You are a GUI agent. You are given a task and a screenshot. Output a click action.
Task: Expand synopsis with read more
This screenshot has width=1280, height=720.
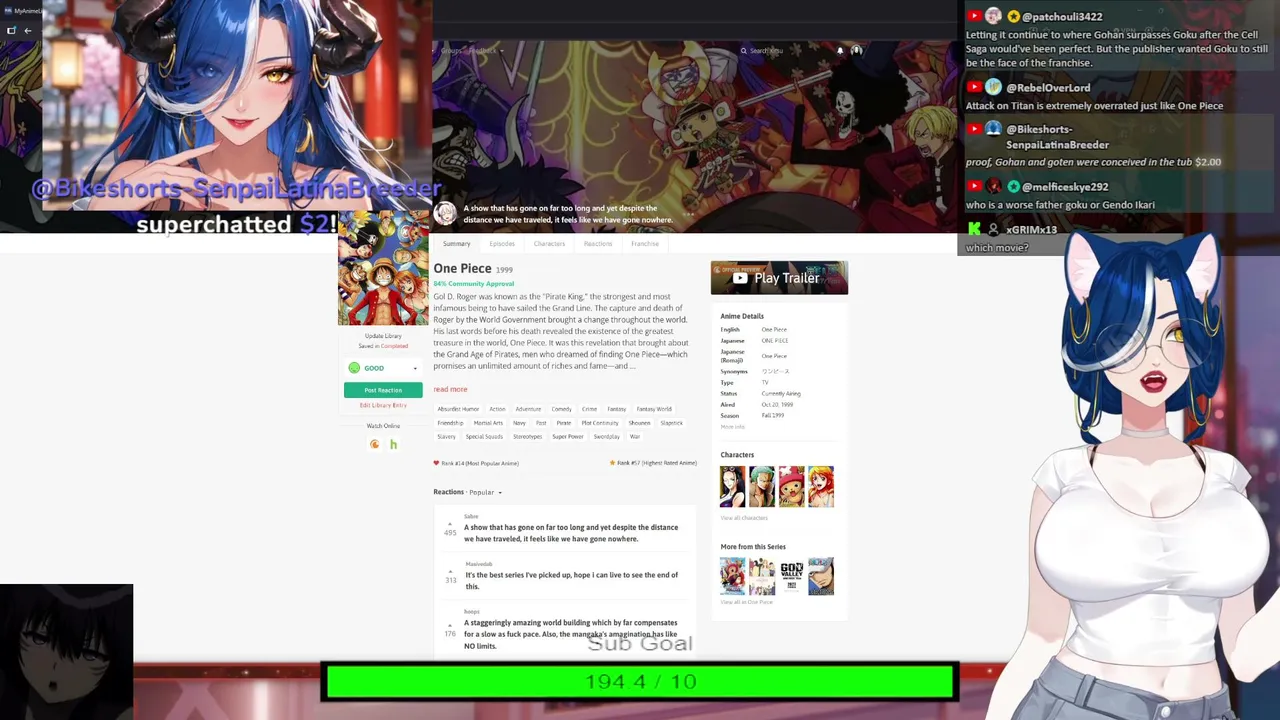(450, 389)
